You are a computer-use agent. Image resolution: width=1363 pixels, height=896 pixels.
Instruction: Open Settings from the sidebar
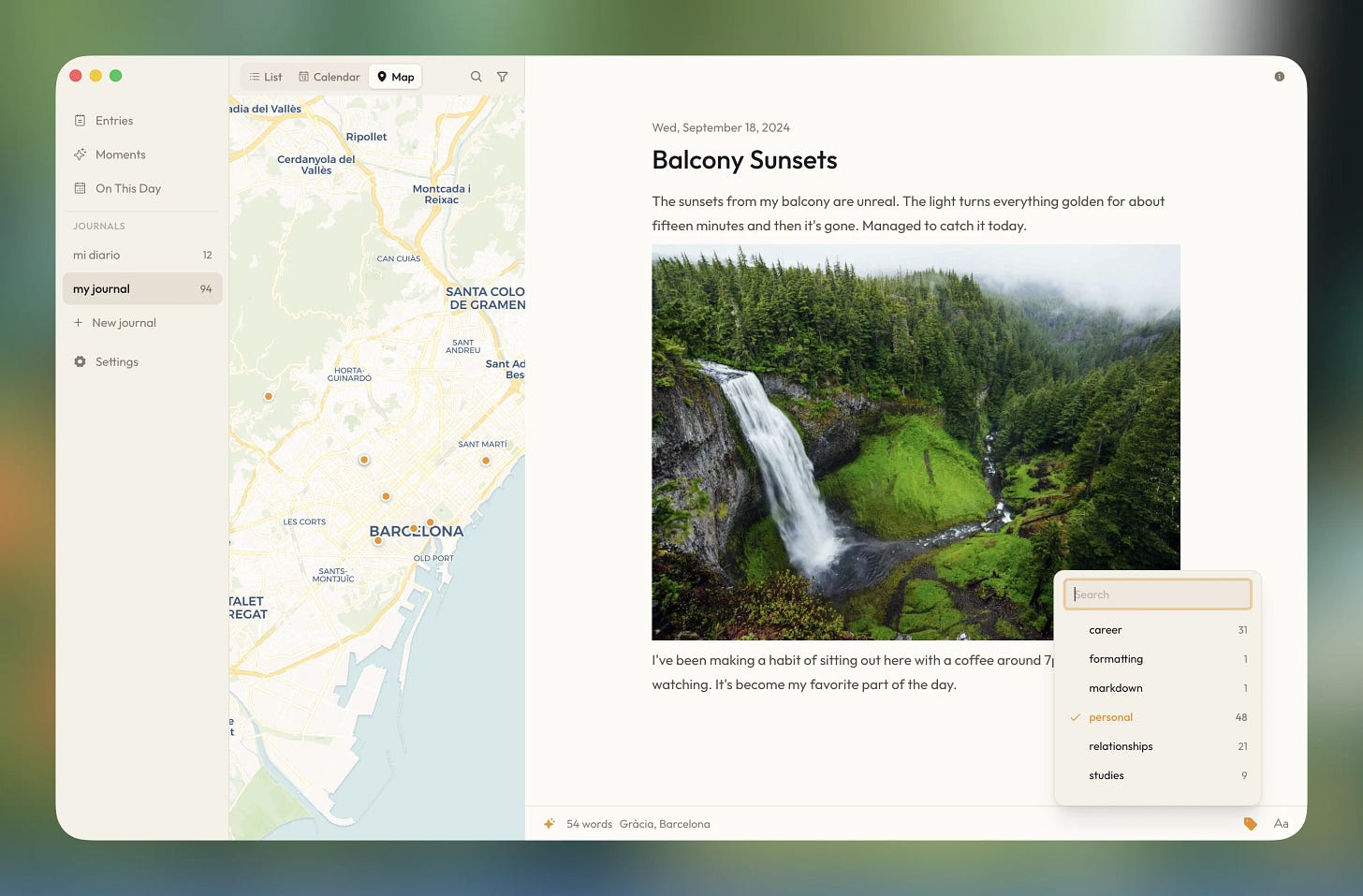(116, 360)
